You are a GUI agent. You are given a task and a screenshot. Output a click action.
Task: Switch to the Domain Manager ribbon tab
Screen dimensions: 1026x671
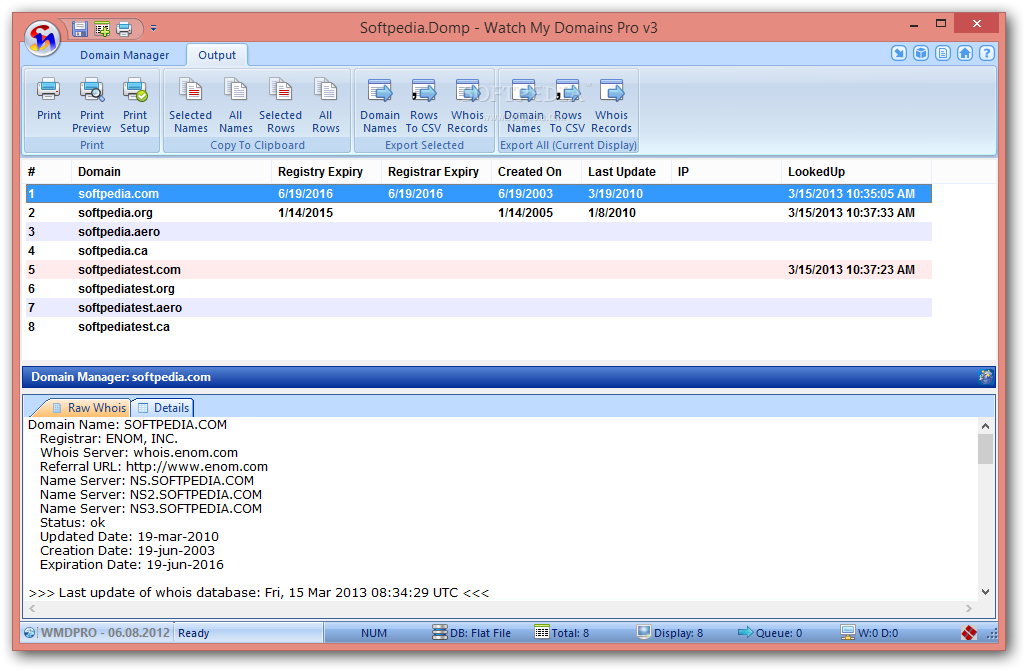pos(124,55)
